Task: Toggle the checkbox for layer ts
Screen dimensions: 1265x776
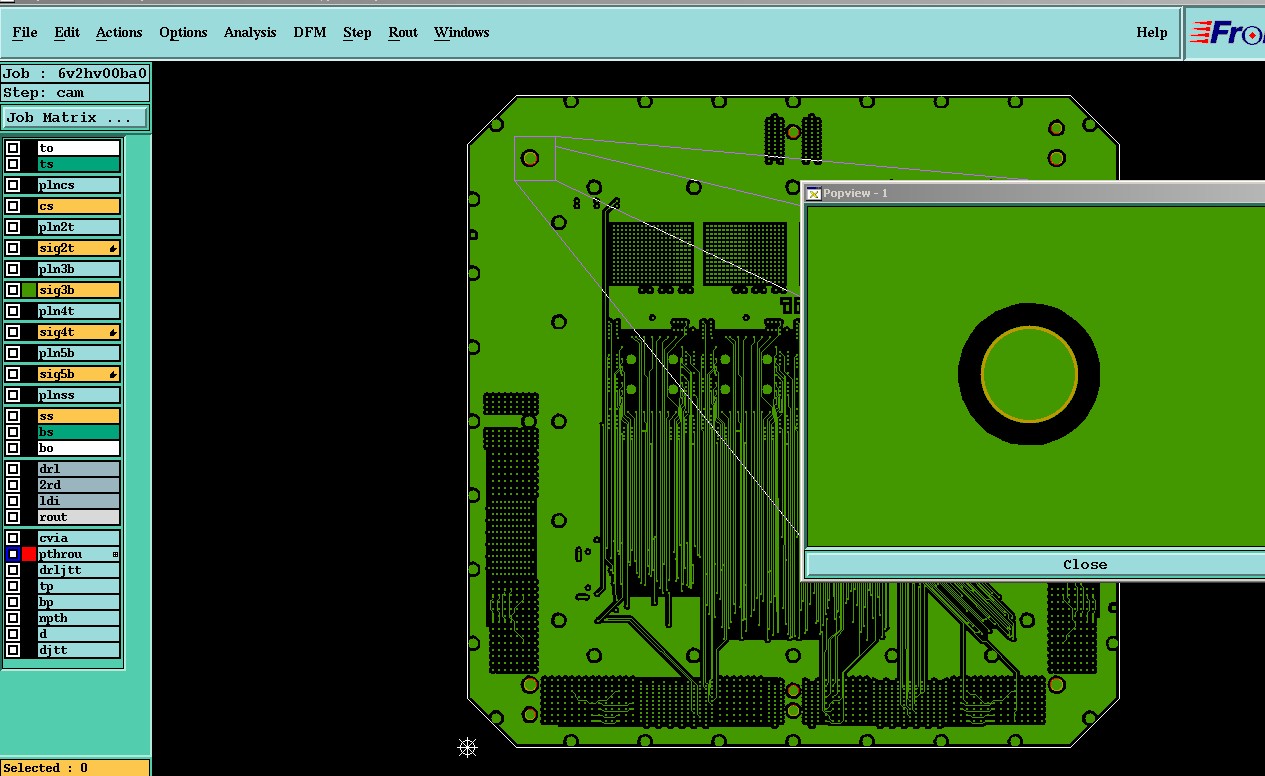Action: [13, 164]
